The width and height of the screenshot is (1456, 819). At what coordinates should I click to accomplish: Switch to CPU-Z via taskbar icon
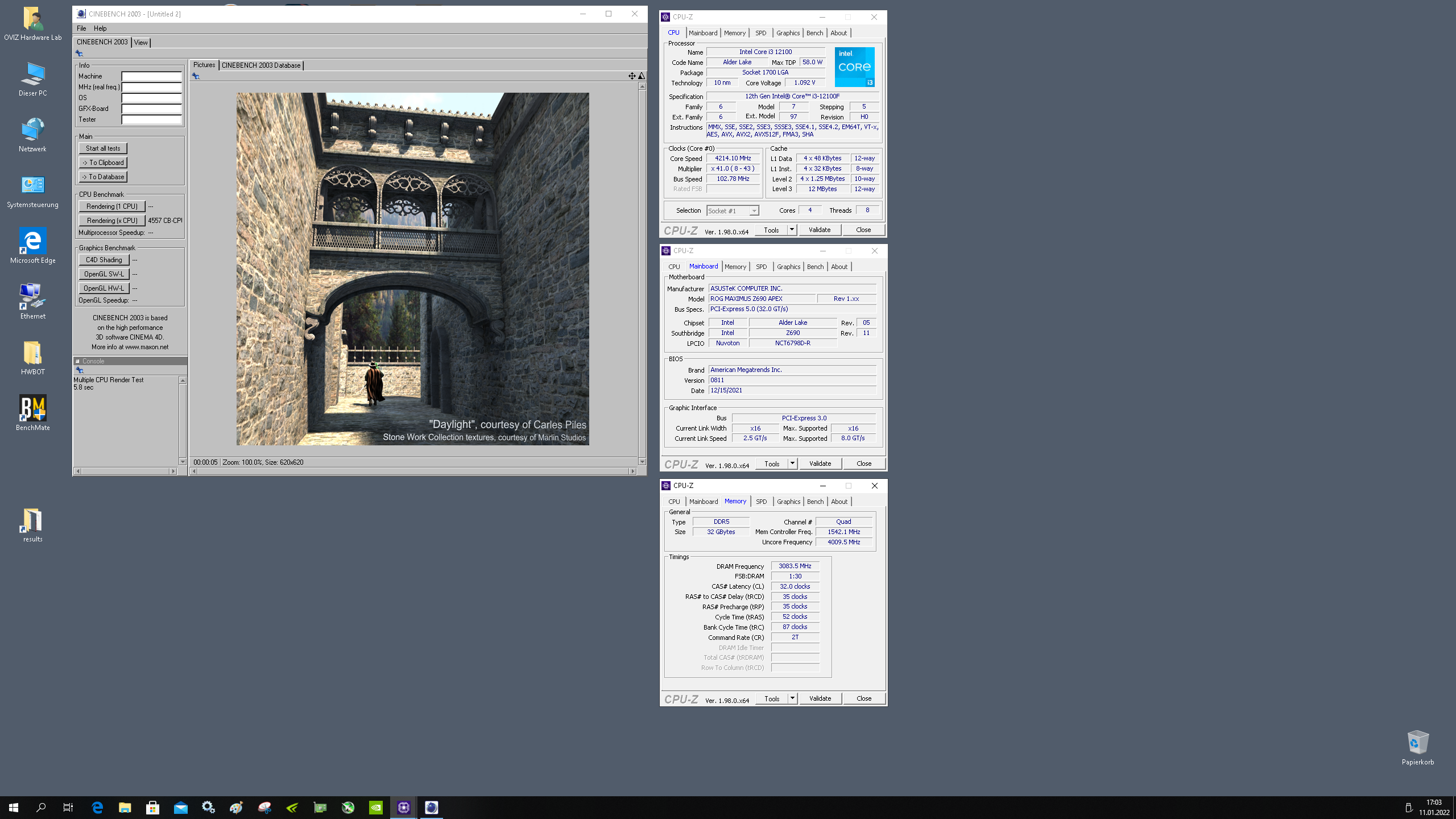404,808
